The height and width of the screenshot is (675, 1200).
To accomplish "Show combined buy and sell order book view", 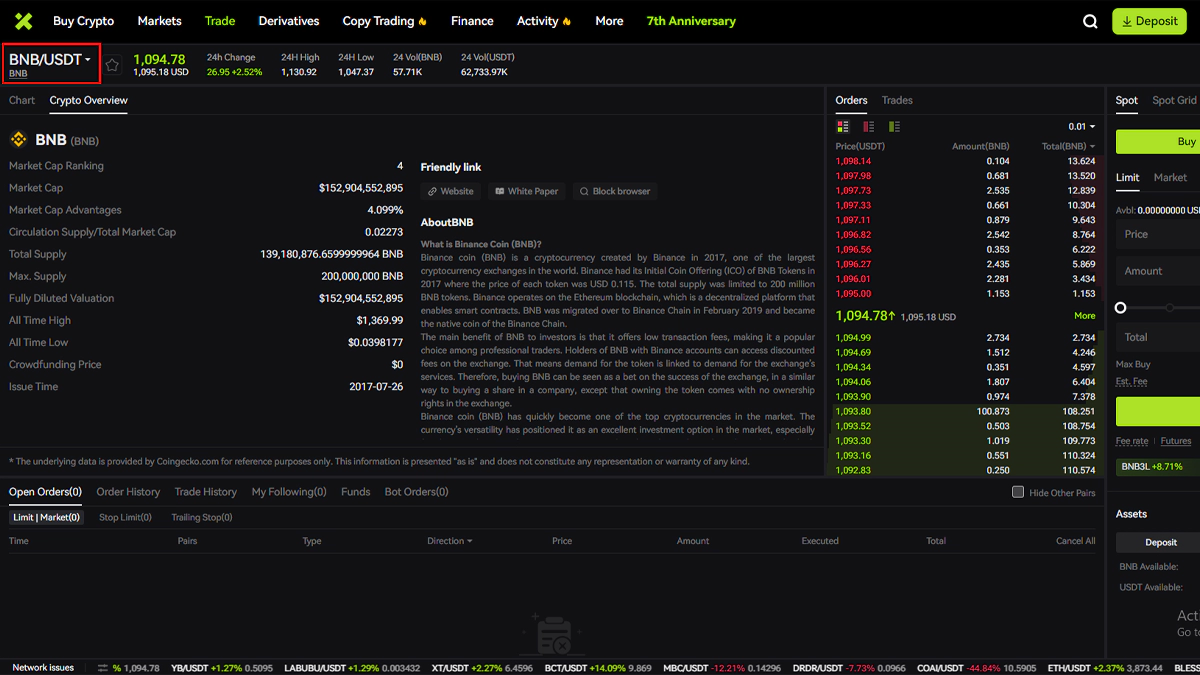I will coord(843,127).
